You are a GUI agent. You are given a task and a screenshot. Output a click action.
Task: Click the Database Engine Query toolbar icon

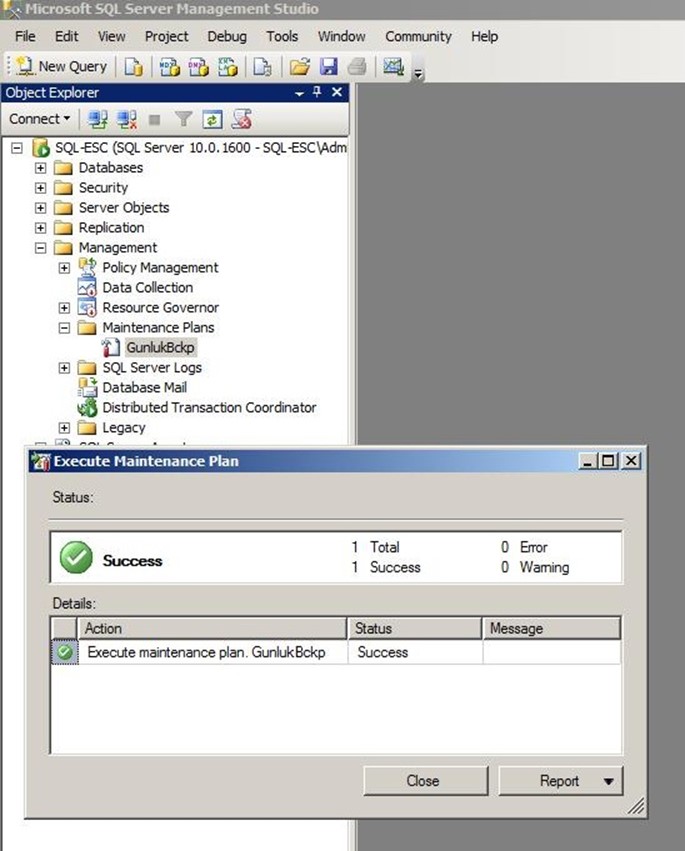(133, 67)
